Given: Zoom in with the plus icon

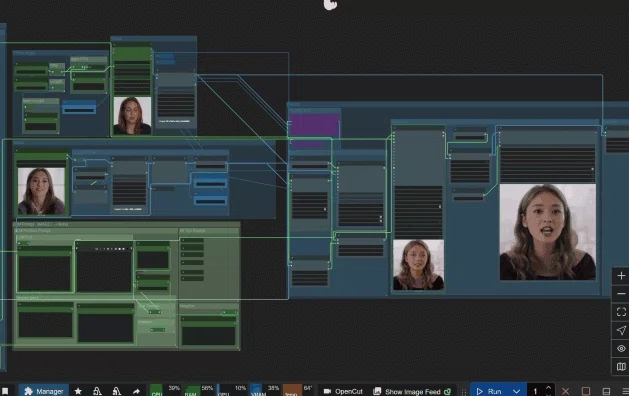Looking at the screenshot, I should click(621, 276).
